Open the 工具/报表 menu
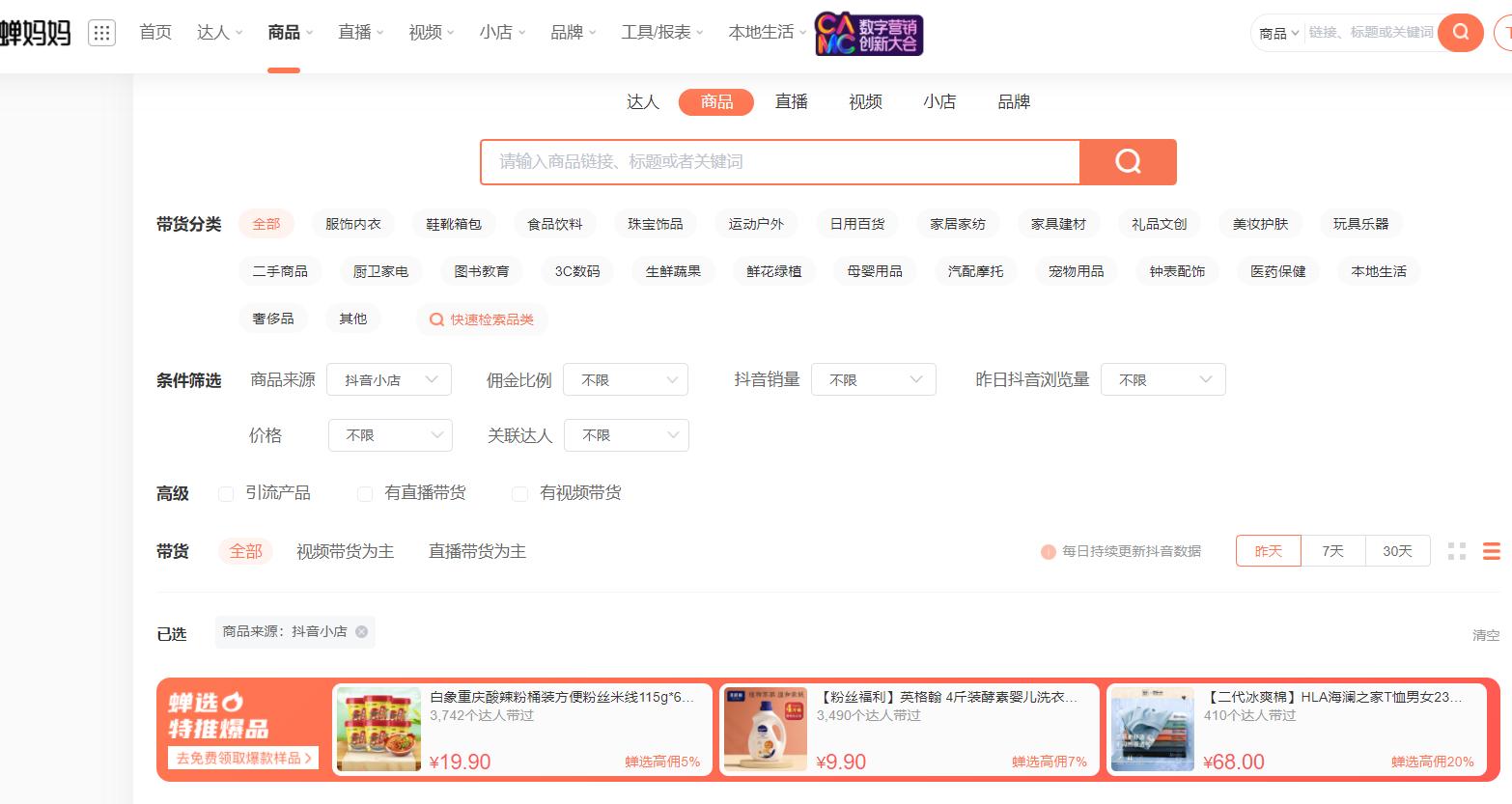This screenshot has width=1512, height=804. click(x=657, y=32)
